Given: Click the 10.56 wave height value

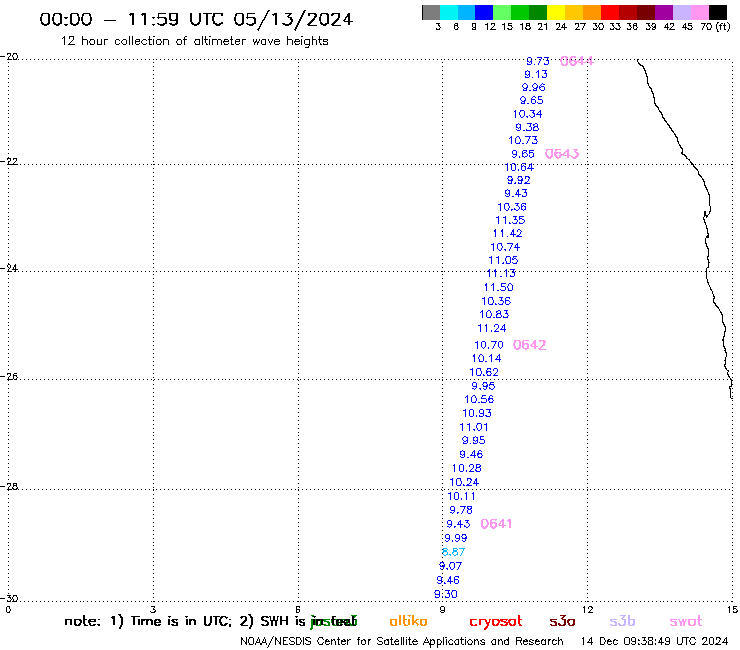Looking at the screenshot, I should pos(479,400).
